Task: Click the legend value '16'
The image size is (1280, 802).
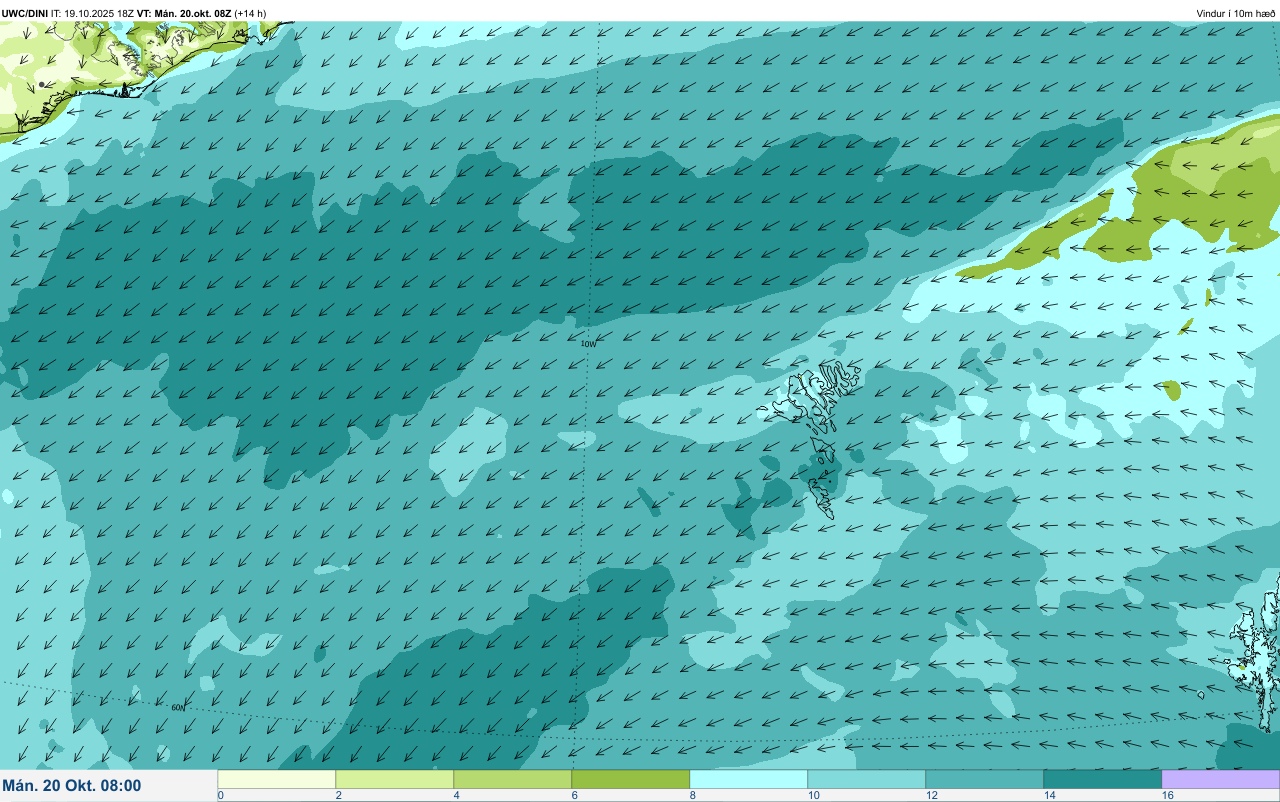Action: [x=1167, y=795]
